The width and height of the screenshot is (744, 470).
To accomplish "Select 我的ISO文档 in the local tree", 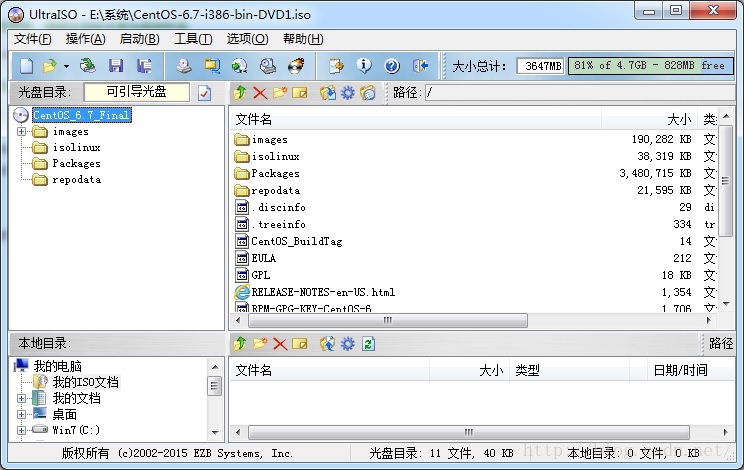I will (86, 382).
